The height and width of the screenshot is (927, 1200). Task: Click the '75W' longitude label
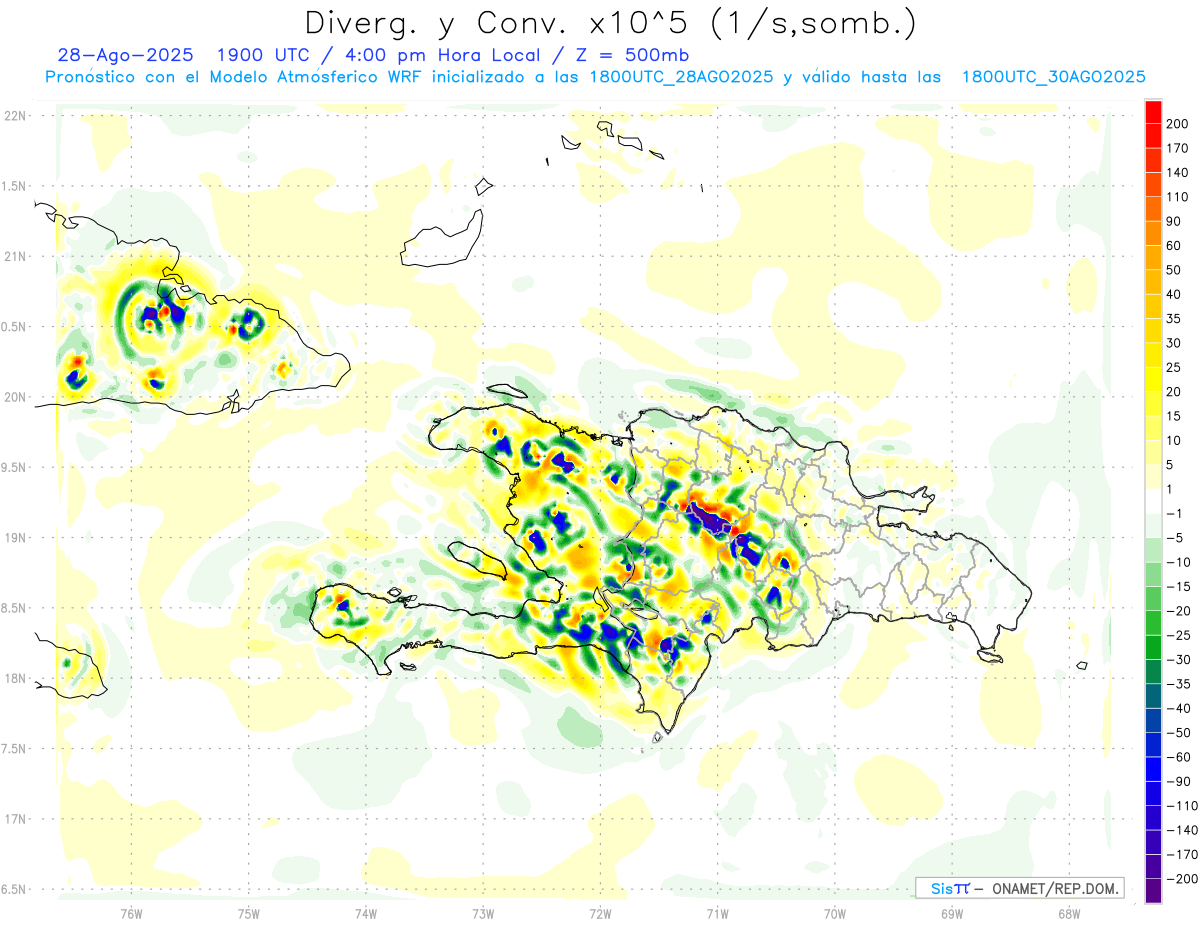(249, 914)
